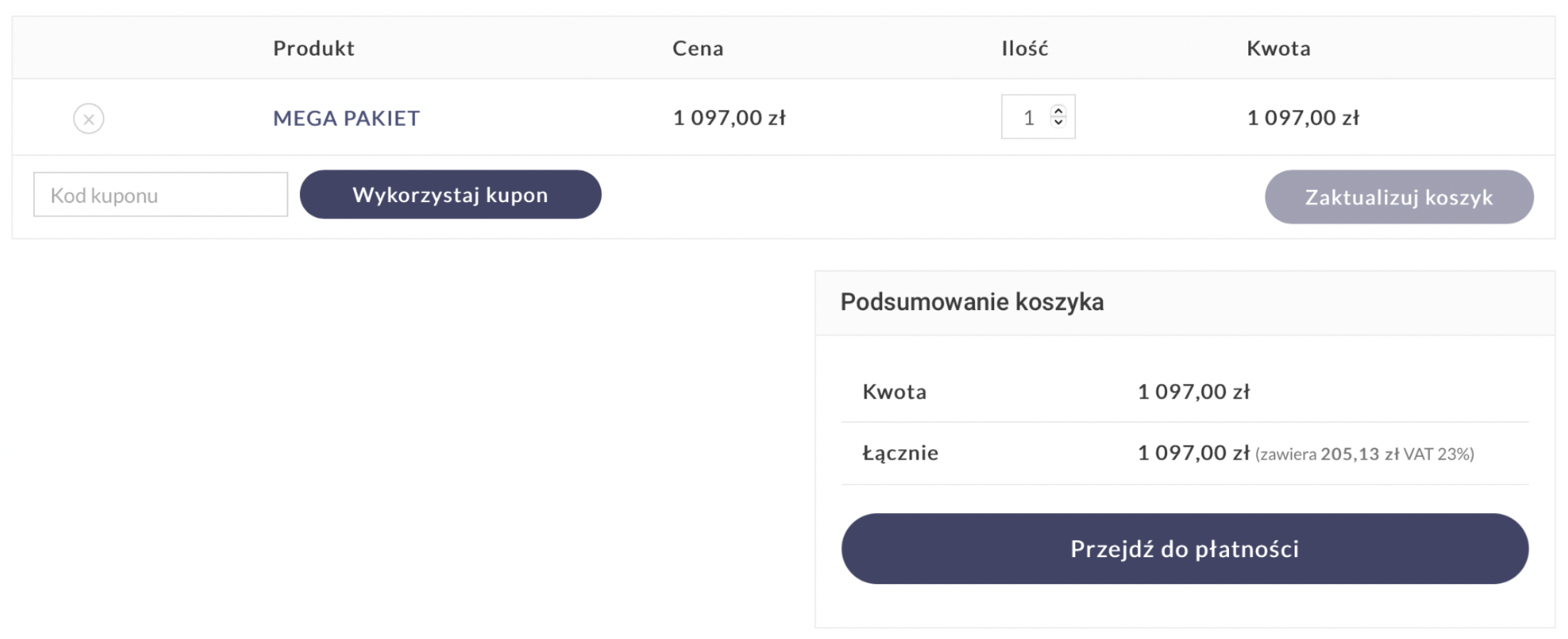This screenshot has width=1568, height=639.
Task: Click the Zaktualizuj koszyk button
Action: (x=1399, y=197)
